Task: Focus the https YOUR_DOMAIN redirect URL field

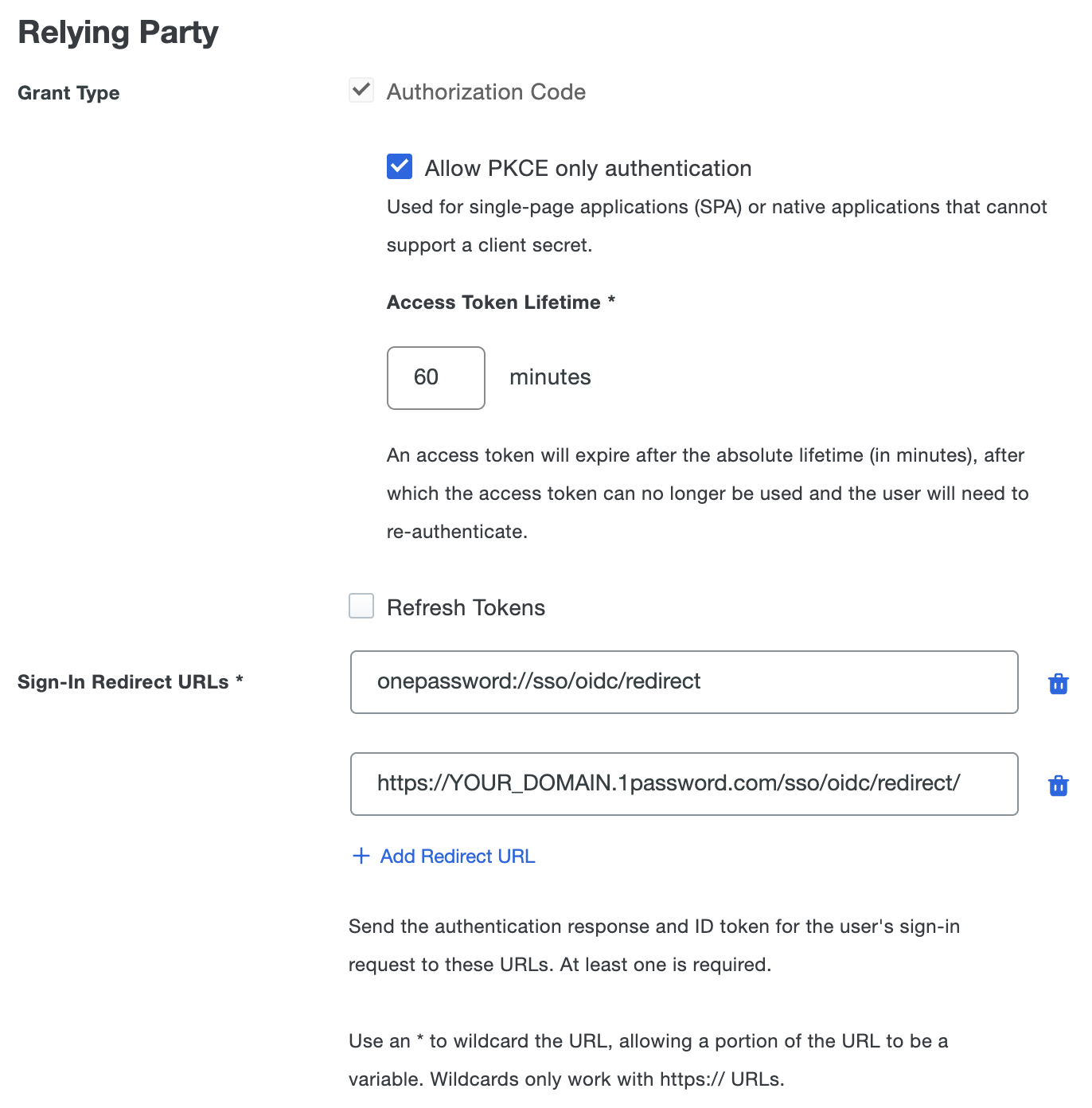Action: coord(684,784)
